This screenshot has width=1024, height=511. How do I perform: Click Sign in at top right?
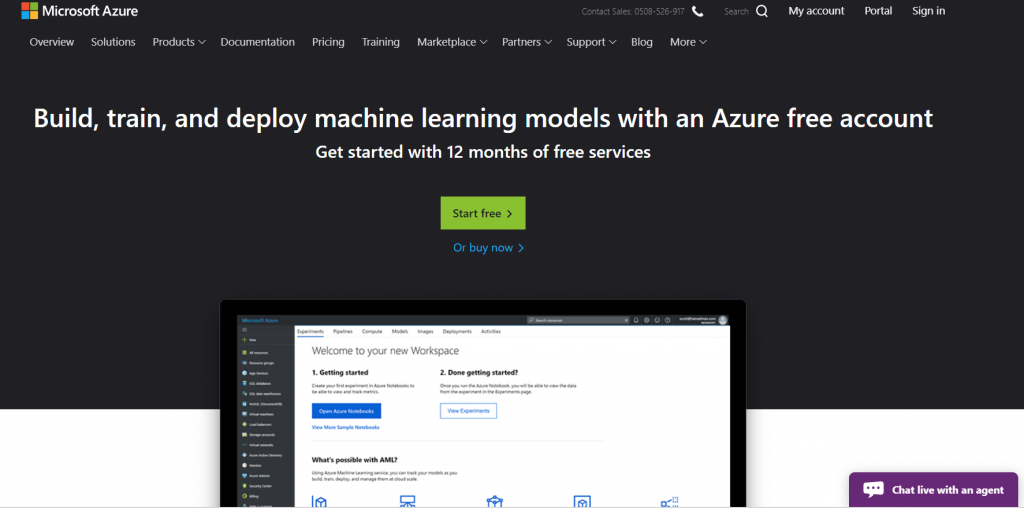[928, 11]
